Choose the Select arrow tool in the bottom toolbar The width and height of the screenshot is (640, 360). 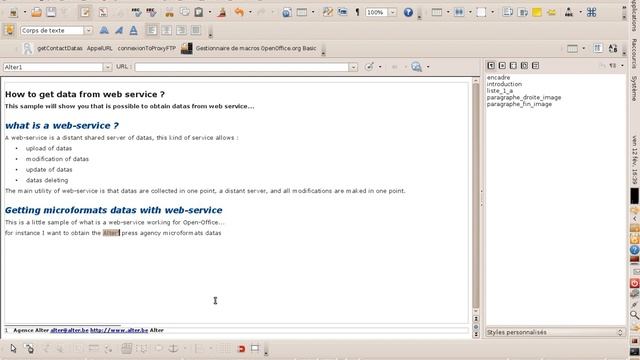[x=13, y=349]
